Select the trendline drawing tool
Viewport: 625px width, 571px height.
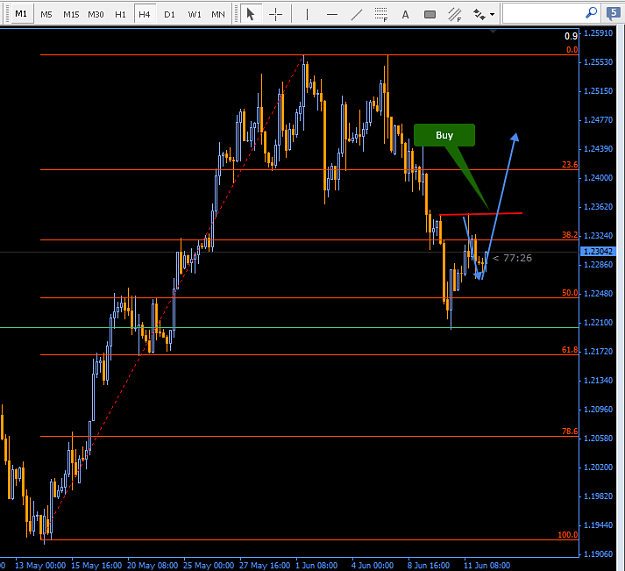pyautogui.click(x=356, y=15)
